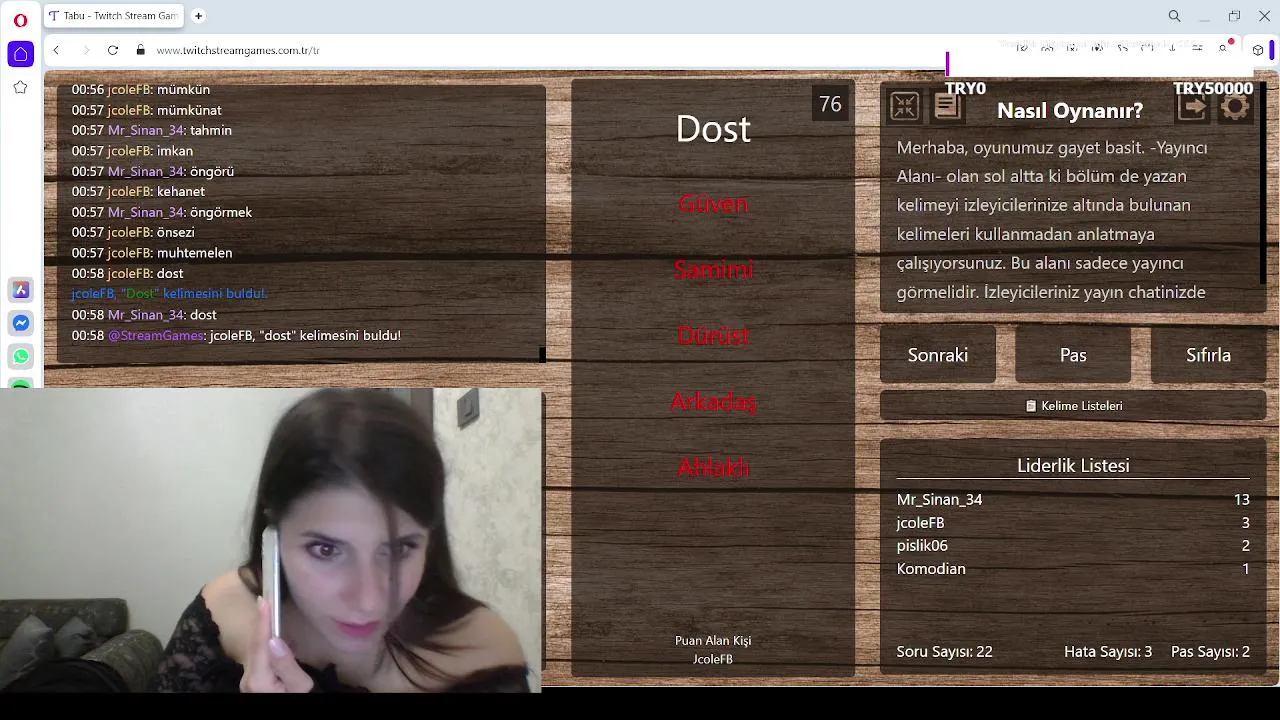Click Soru Sayısı: 22 statistic
The width and height of the screenshot is (1280, 720).
(944, 652)
